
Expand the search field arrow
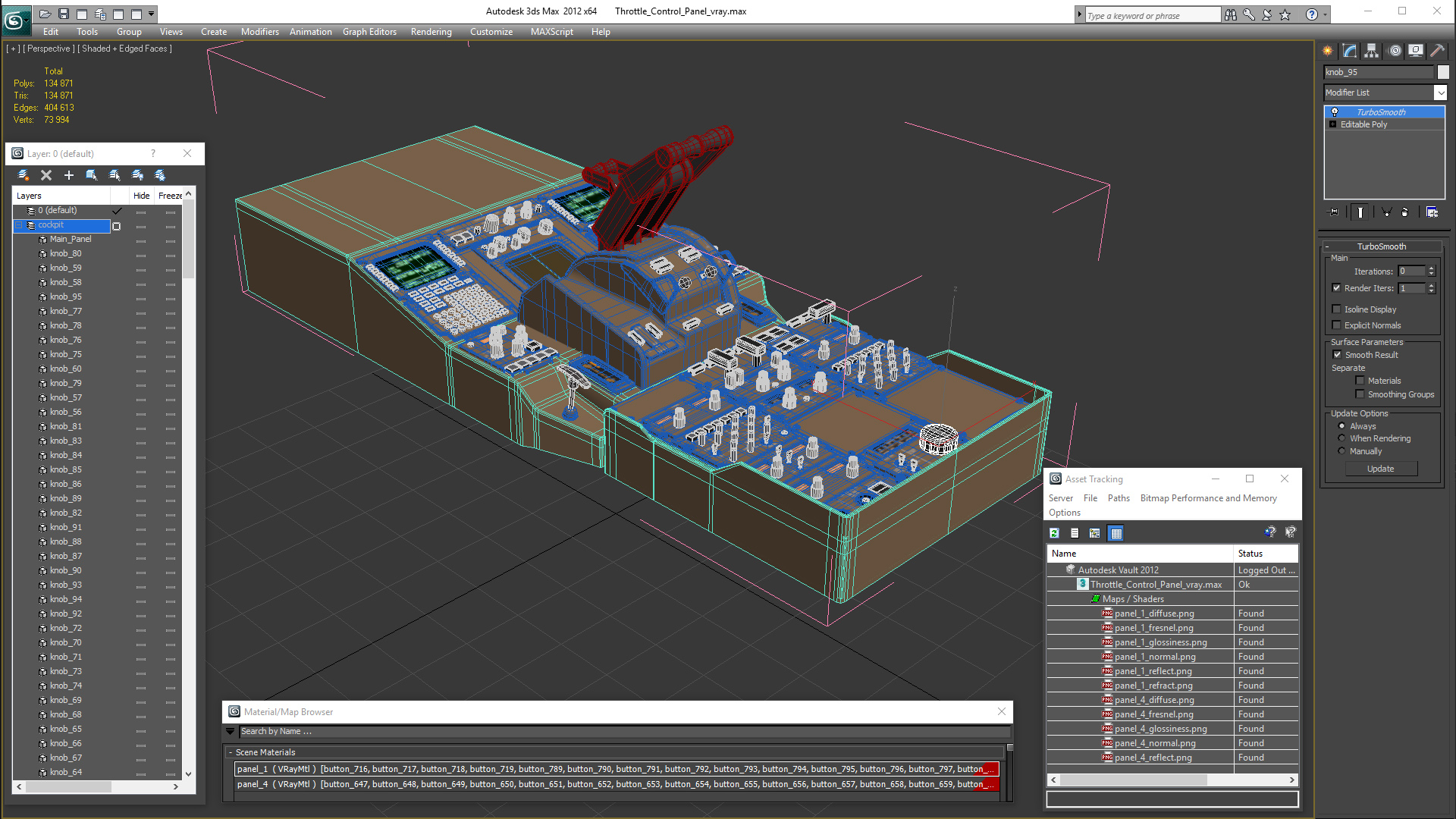(1079, 14)
